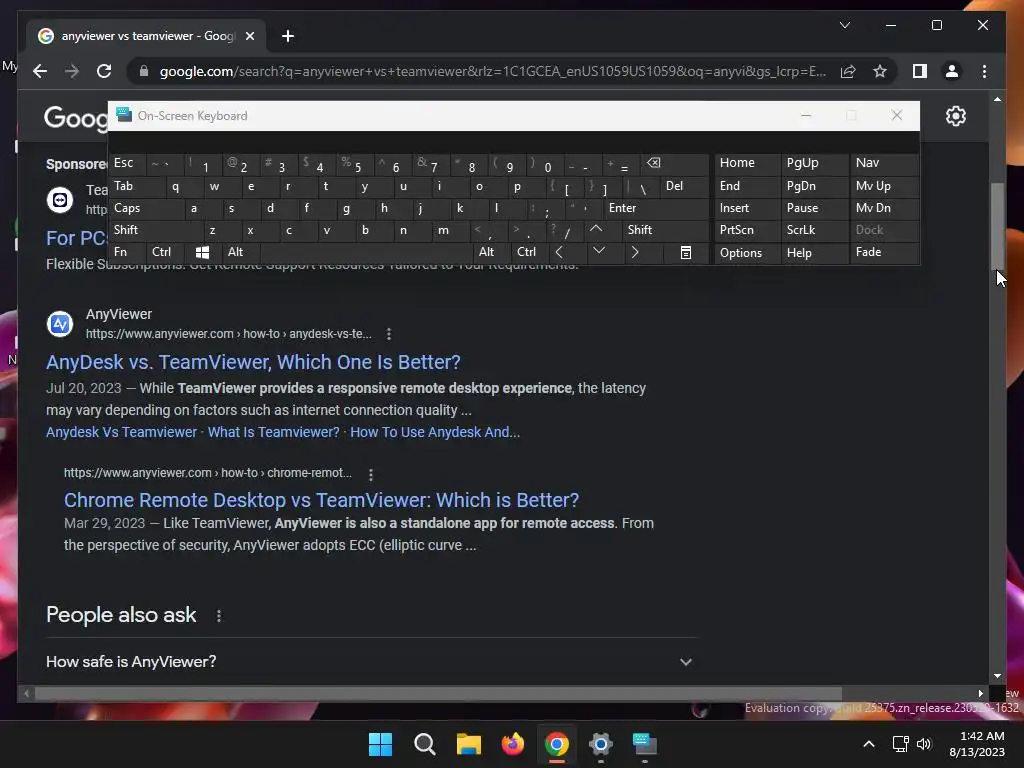The height and width of the screenshot is (768, 1024).
Task: Tap the context menu key on keyboard
Action: 685,252
